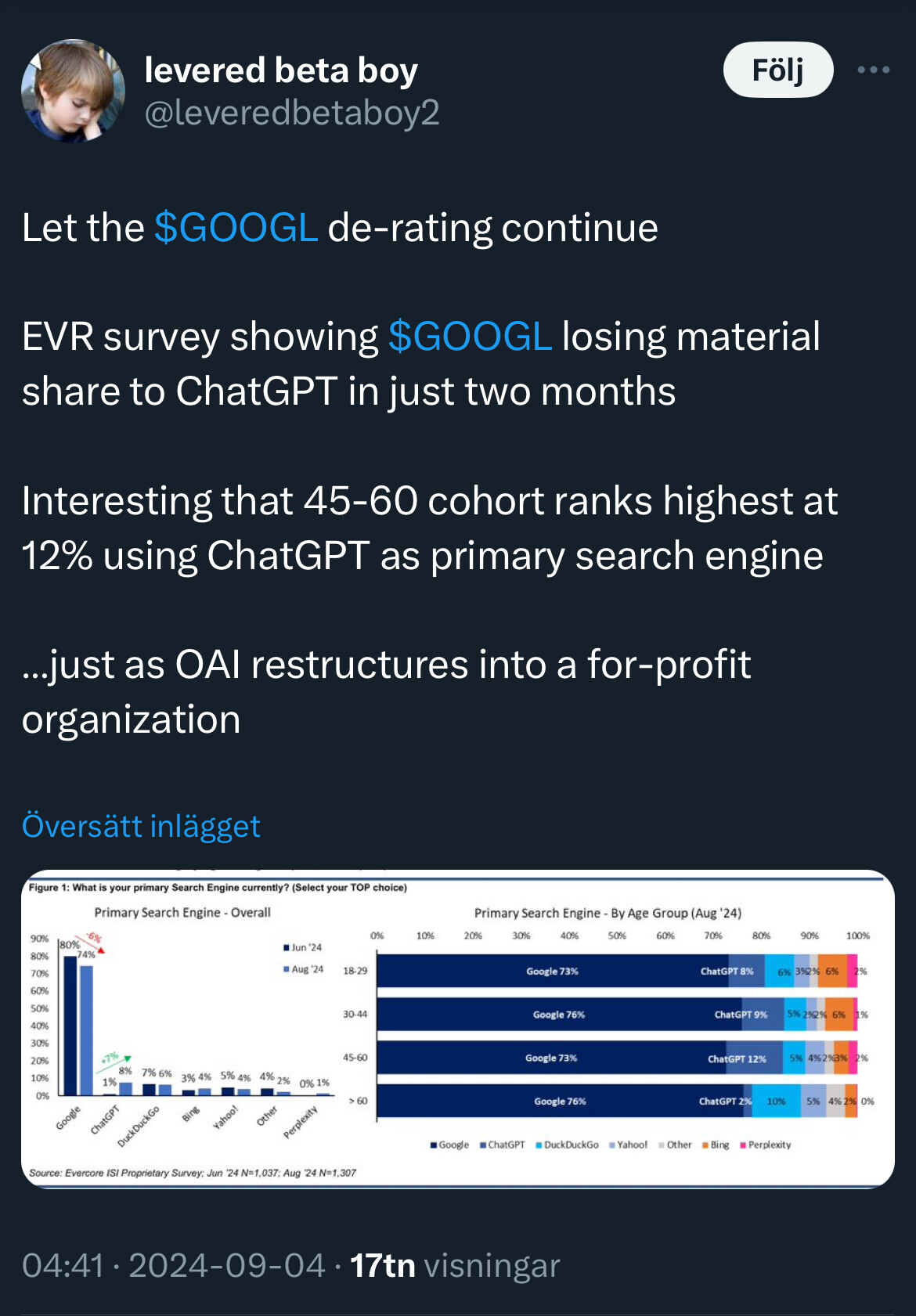Click the Följ follow button

click(x=777, y=70)
